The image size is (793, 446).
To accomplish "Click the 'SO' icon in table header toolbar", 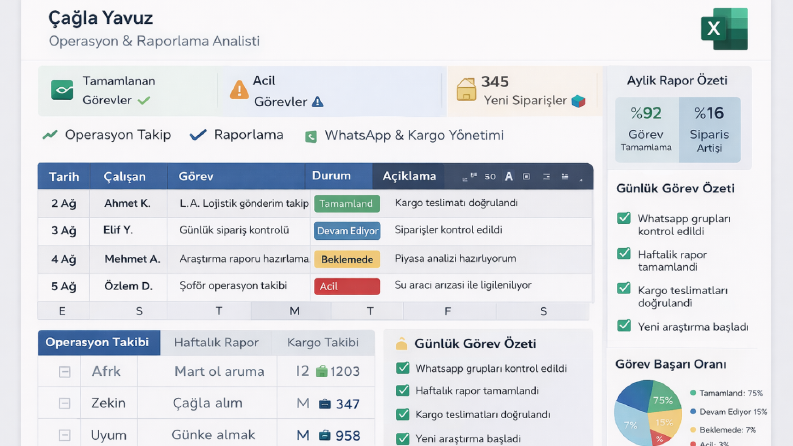I will pyautogui.click(x=490, y=176).
